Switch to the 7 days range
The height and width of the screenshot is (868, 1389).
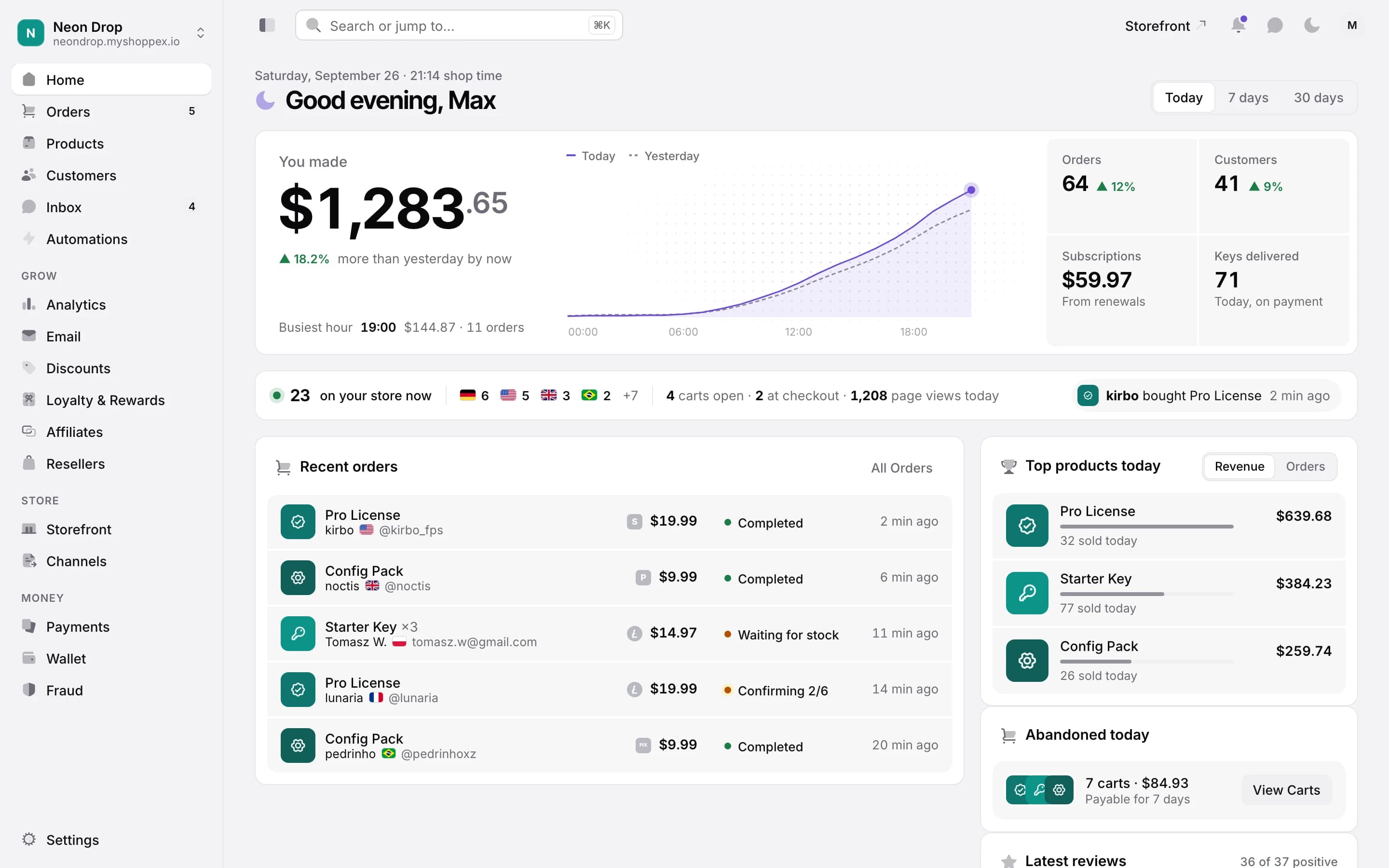[x=1248, y=97]
